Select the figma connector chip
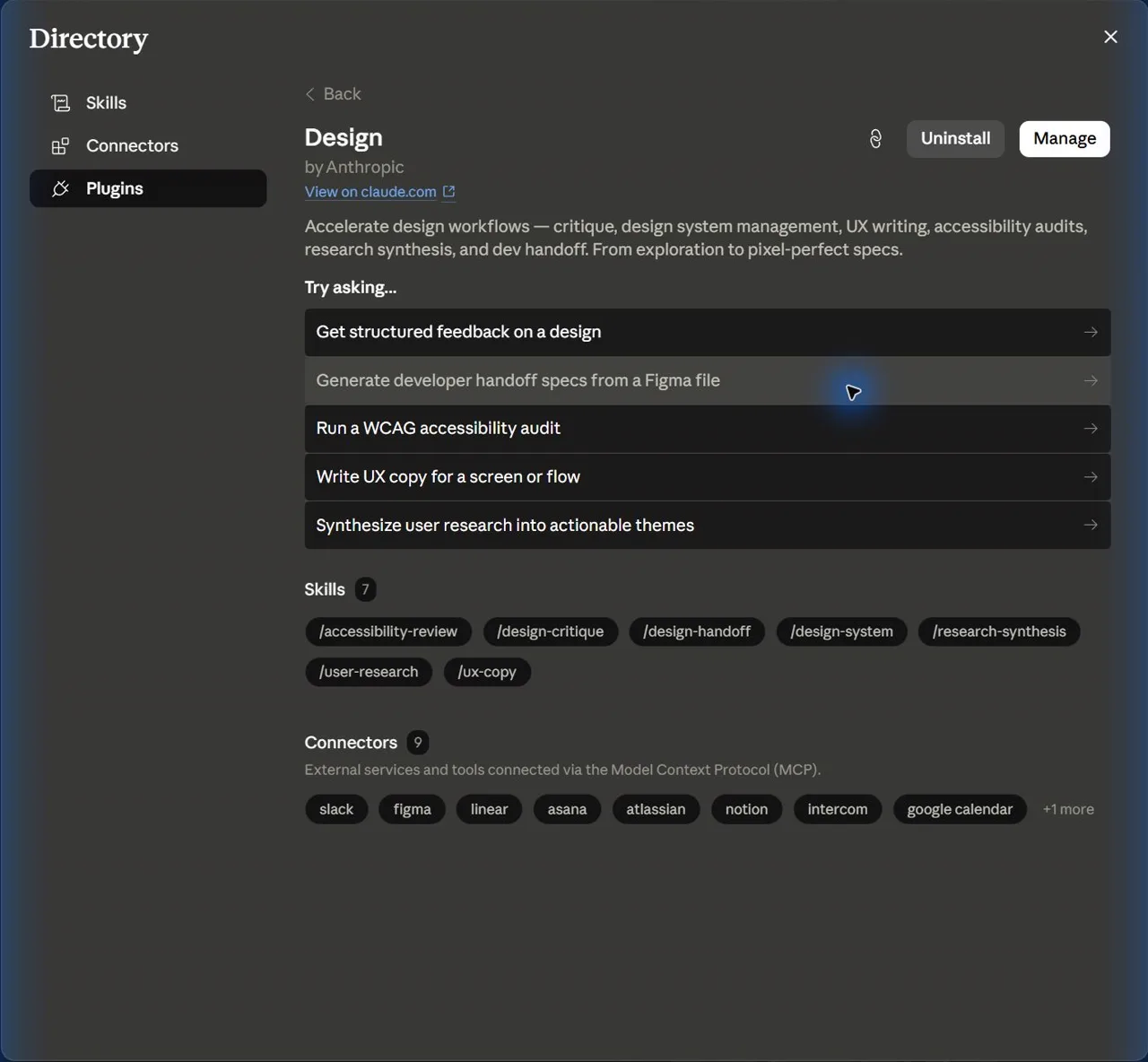Screen dimensions: 1148x1062 coord(412,809)
